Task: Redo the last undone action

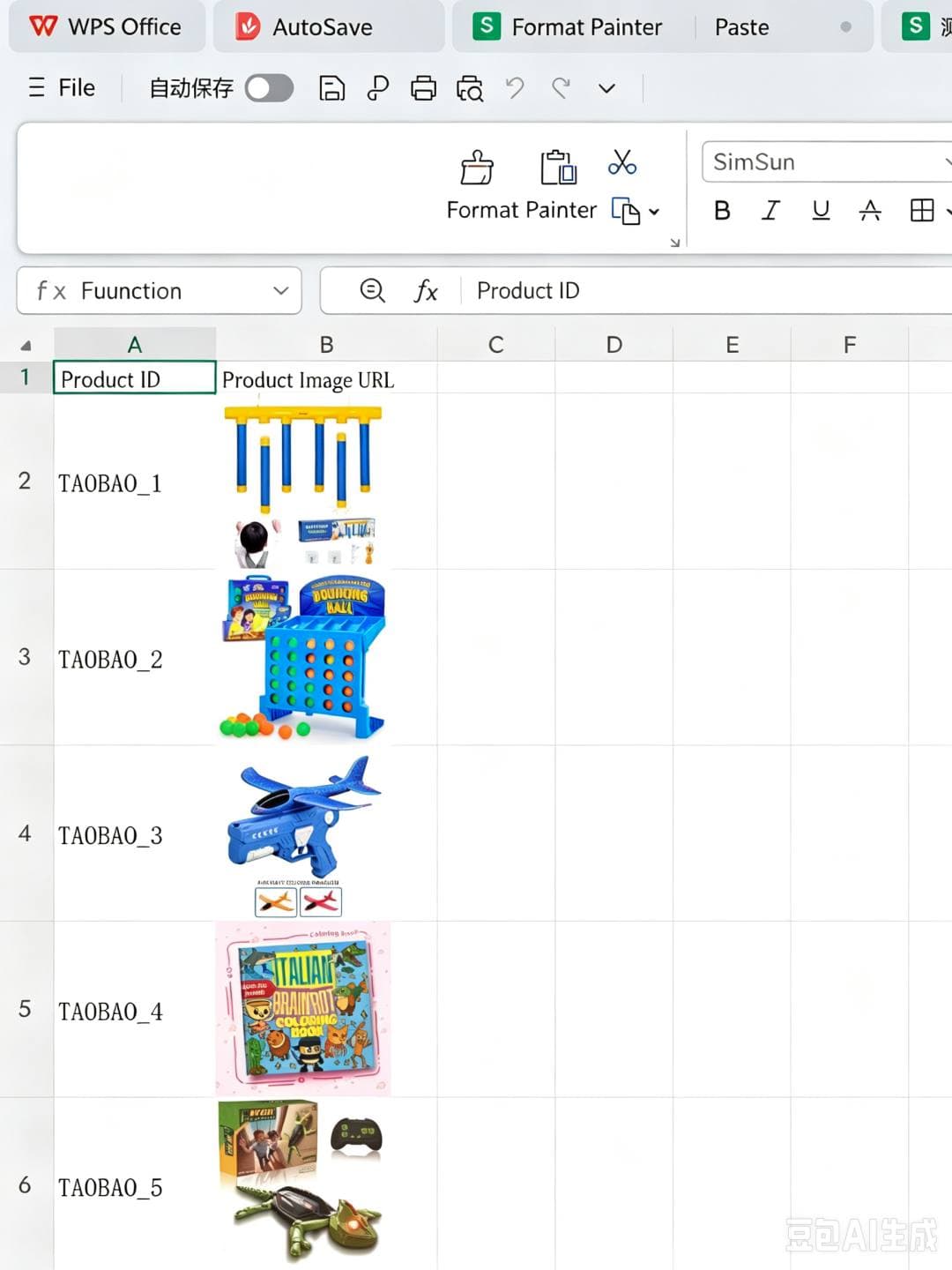Action: 561,87
